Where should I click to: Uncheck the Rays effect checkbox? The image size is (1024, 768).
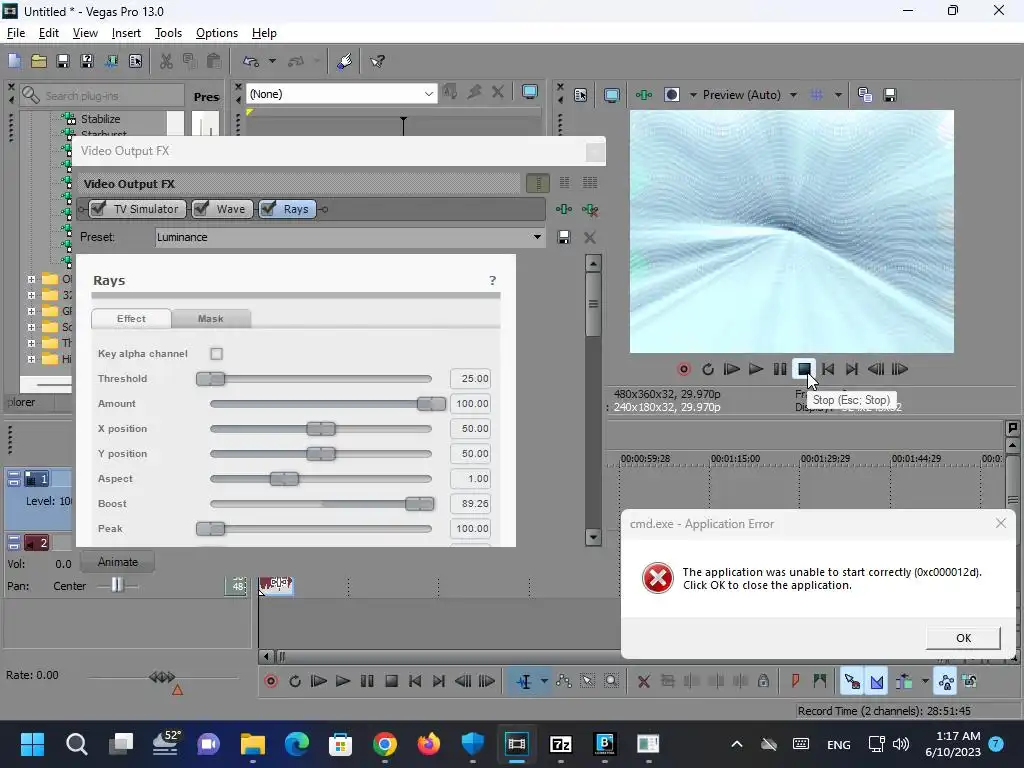click(x=268, y=209)
